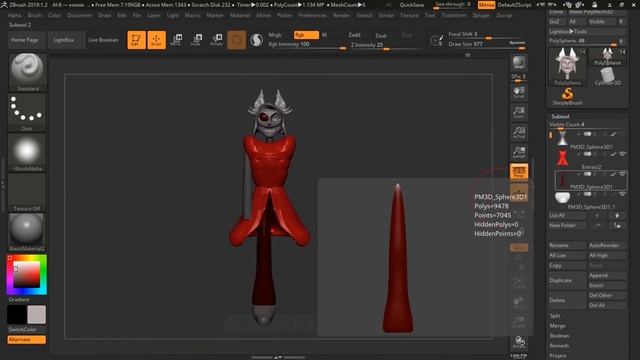Select the Cylinder3D tool

[x=607, y=76]
